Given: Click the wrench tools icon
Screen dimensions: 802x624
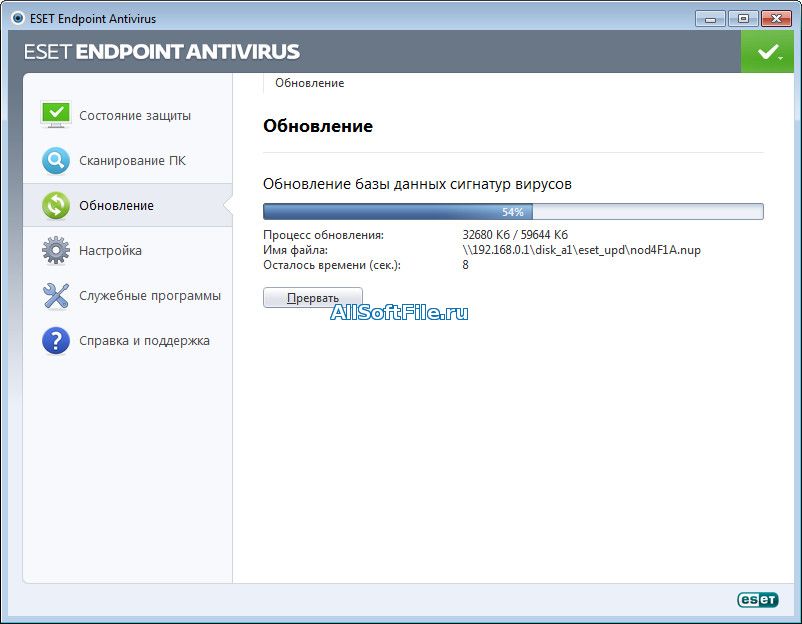Looking at the screenshot, I should pyautogui.click(x=56, y=296).
